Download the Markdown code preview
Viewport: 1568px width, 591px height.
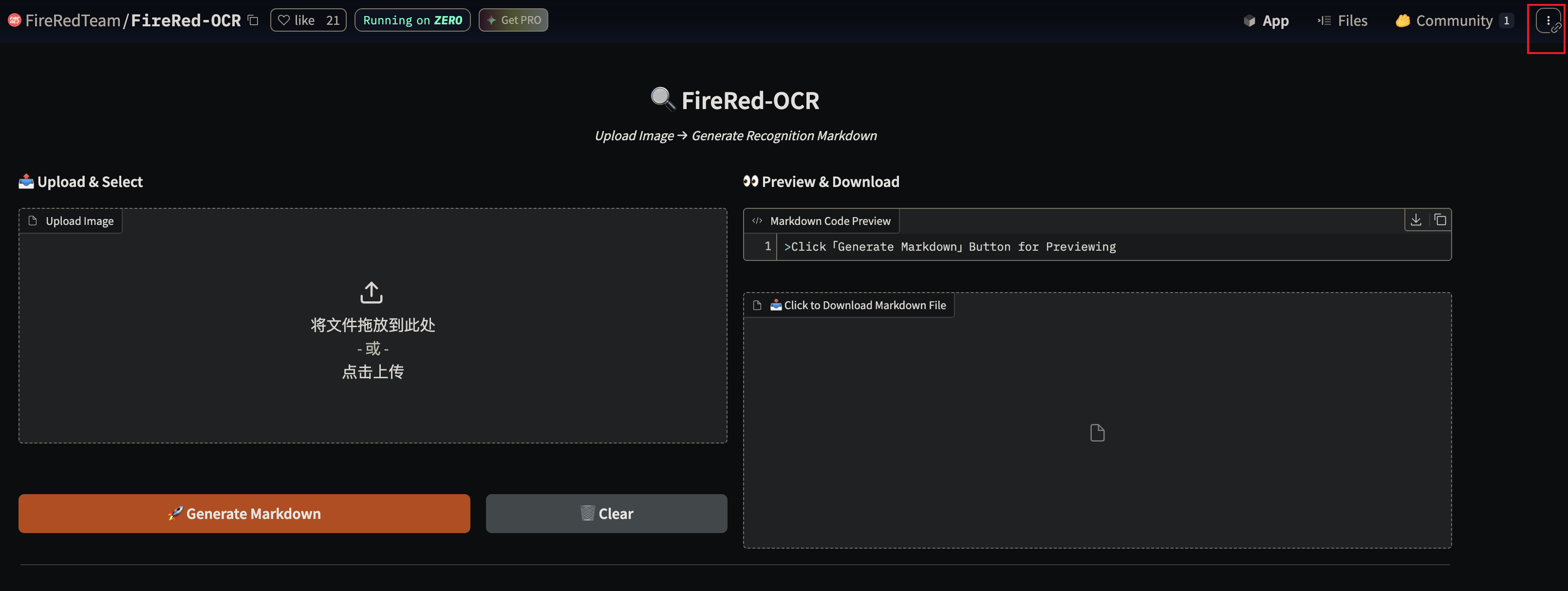coord(1416,220)
